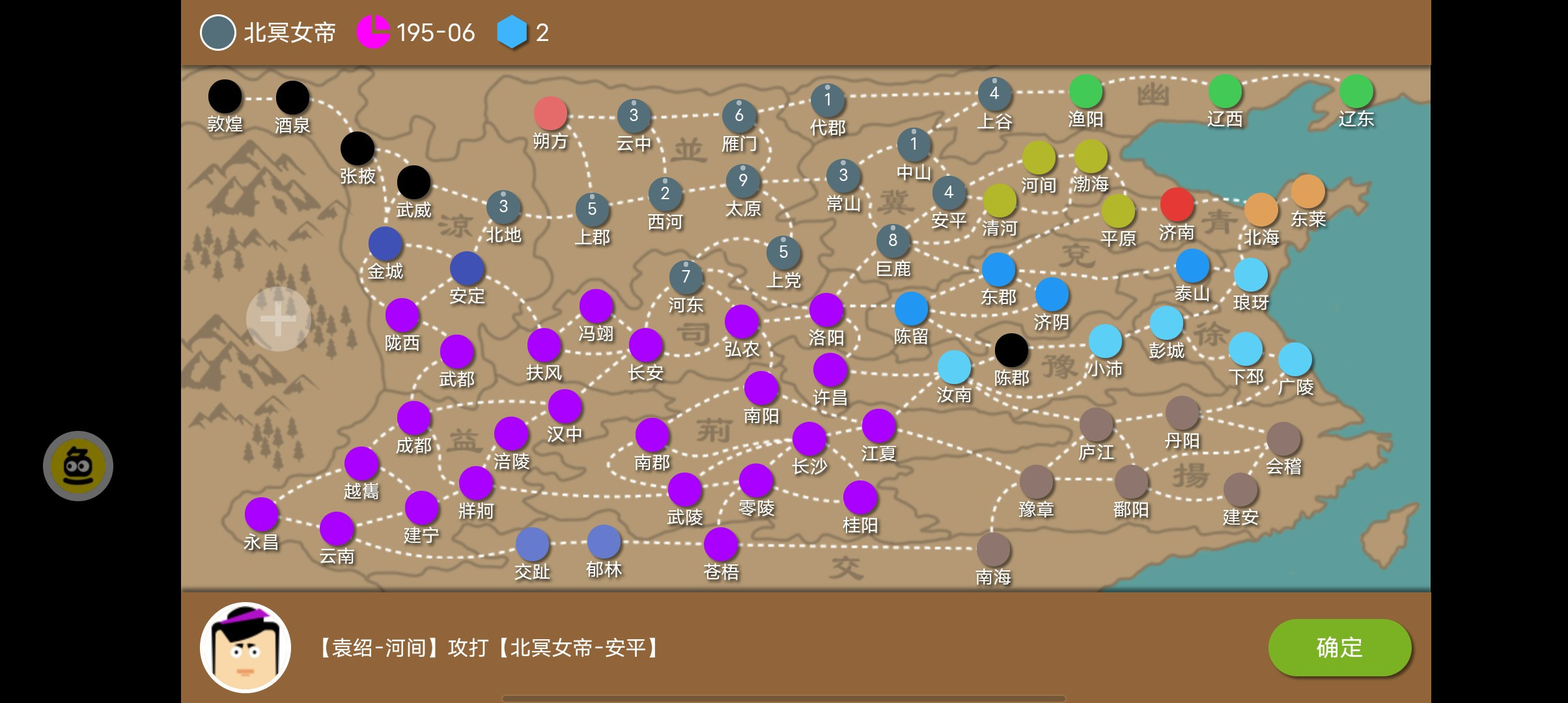Click the 北冥女帝 faction color circle
The height and width of the screenshot is (703, 1568).
point(217,33)
